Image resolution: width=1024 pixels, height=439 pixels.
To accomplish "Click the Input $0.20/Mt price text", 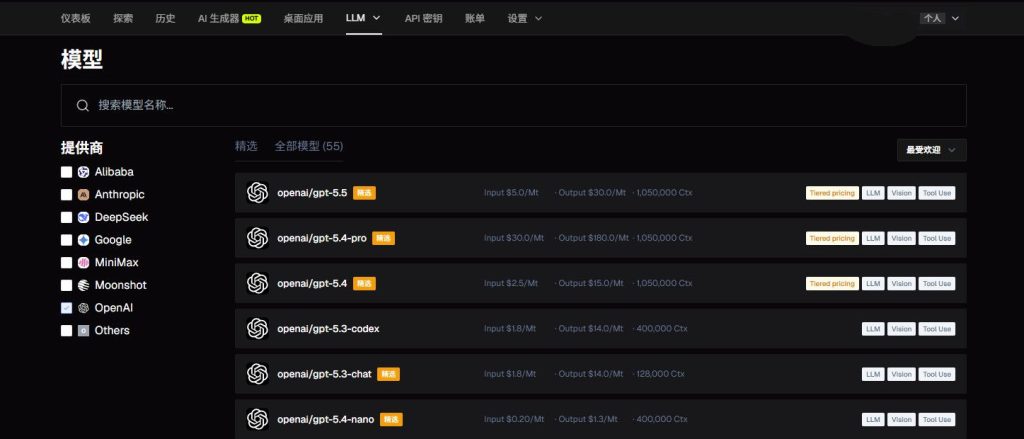I will [513, 419].
